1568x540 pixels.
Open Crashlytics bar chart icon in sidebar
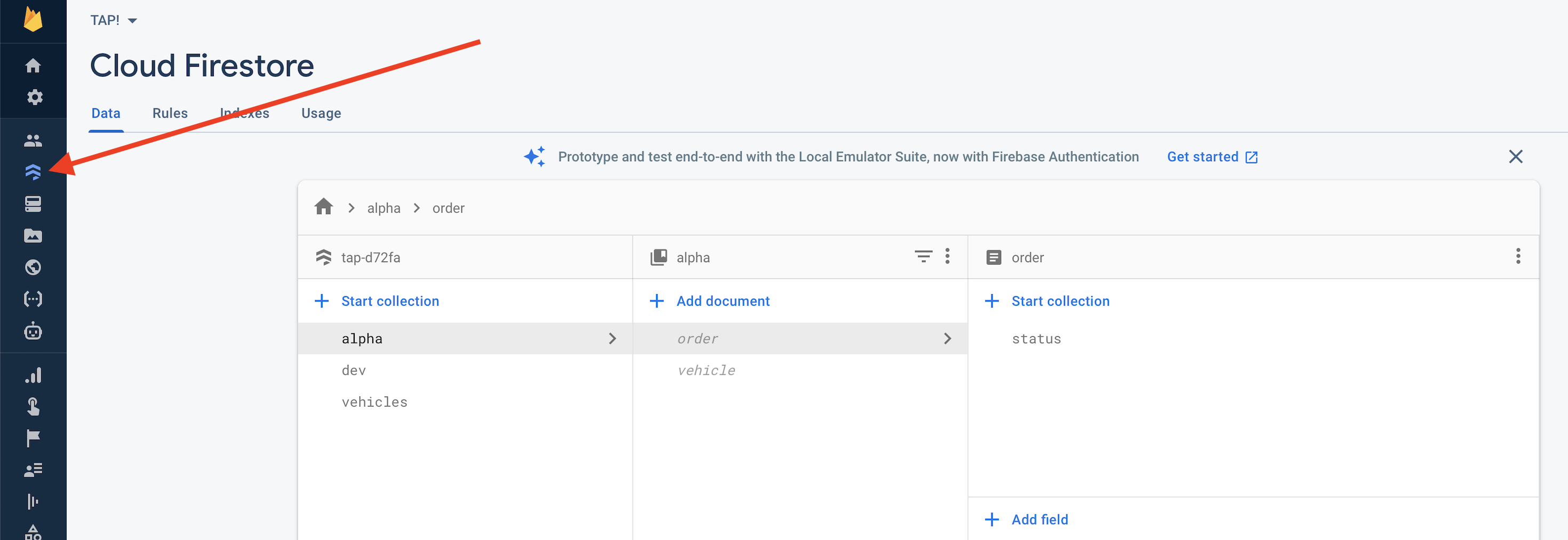(x=33, y=375)
